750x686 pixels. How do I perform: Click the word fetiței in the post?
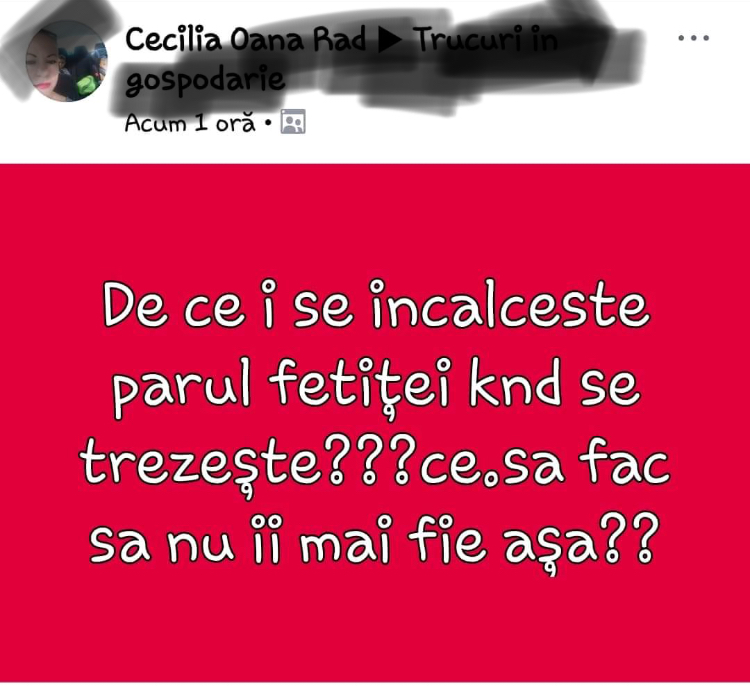point(359,387)
